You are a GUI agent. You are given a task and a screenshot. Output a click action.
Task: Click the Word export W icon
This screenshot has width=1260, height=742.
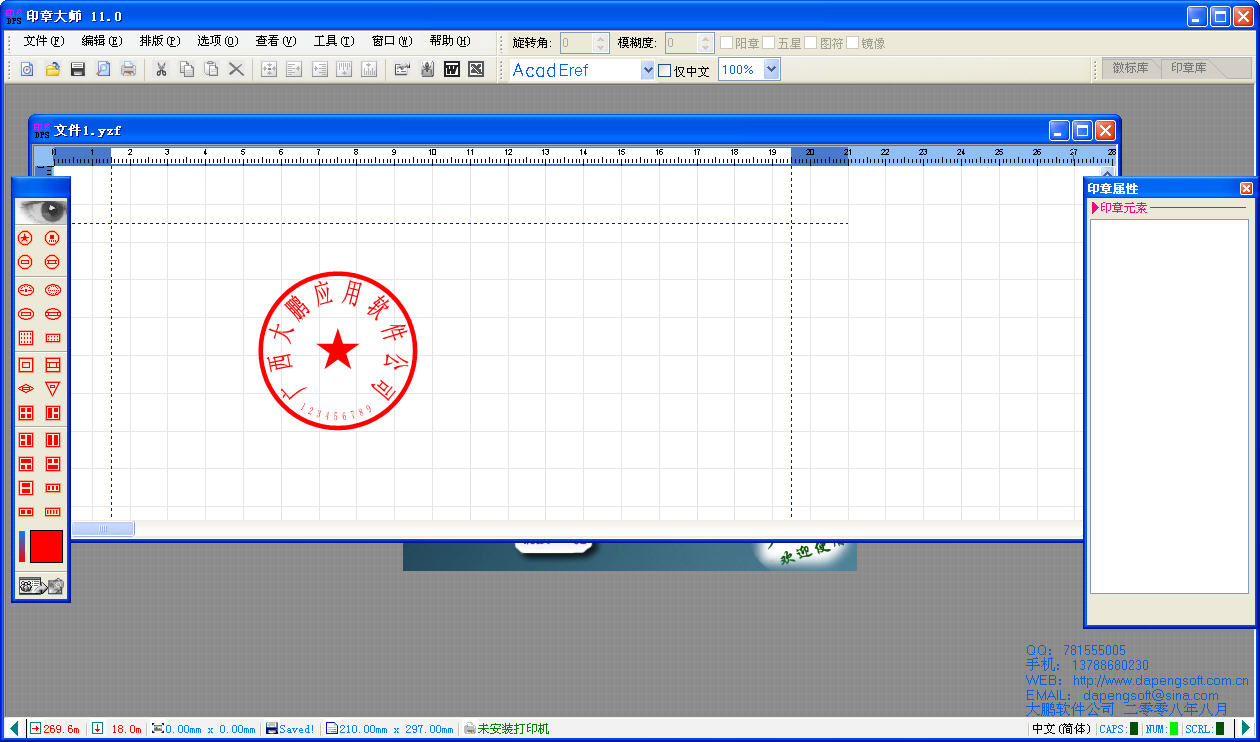451,69
